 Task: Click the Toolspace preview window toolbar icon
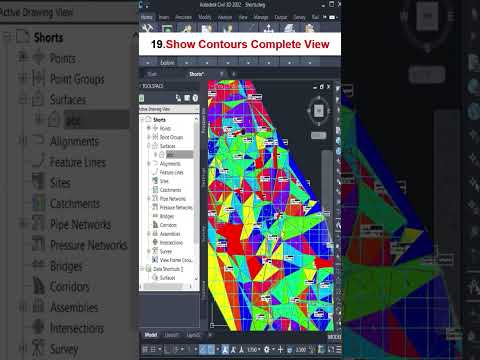pos(187,98)
